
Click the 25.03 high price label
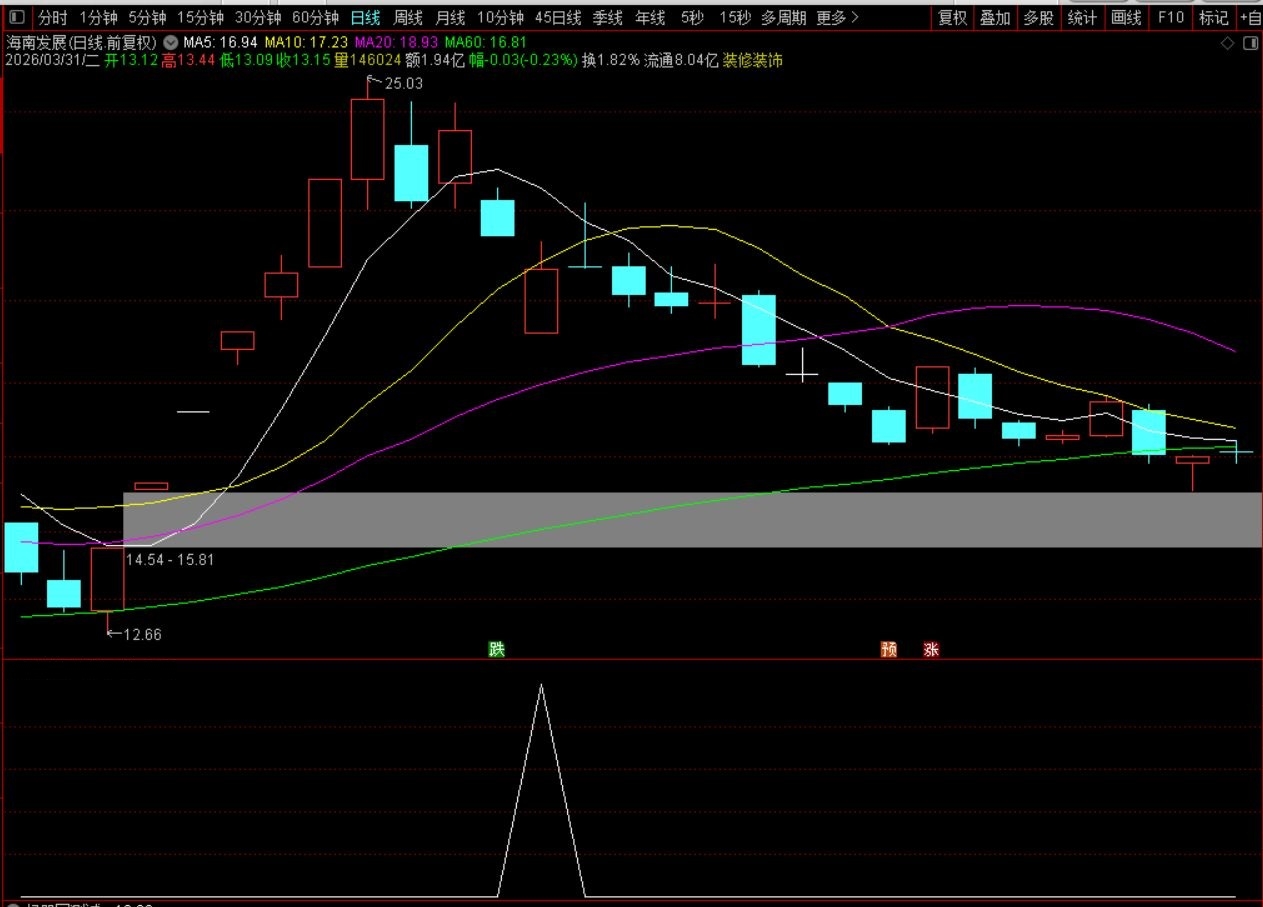pyautogui.click(x=404, y=84)
